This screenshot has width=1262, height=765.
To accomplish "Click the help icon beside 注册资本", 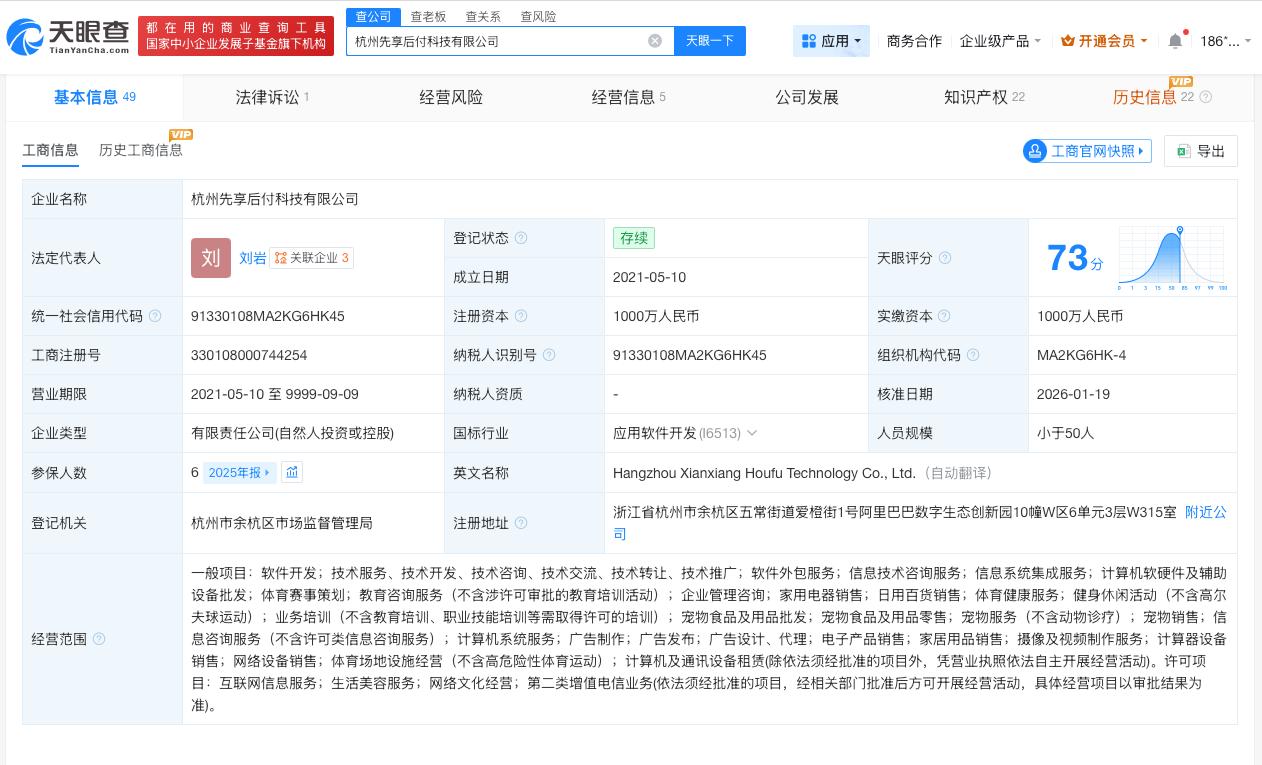I will (521, 316).
